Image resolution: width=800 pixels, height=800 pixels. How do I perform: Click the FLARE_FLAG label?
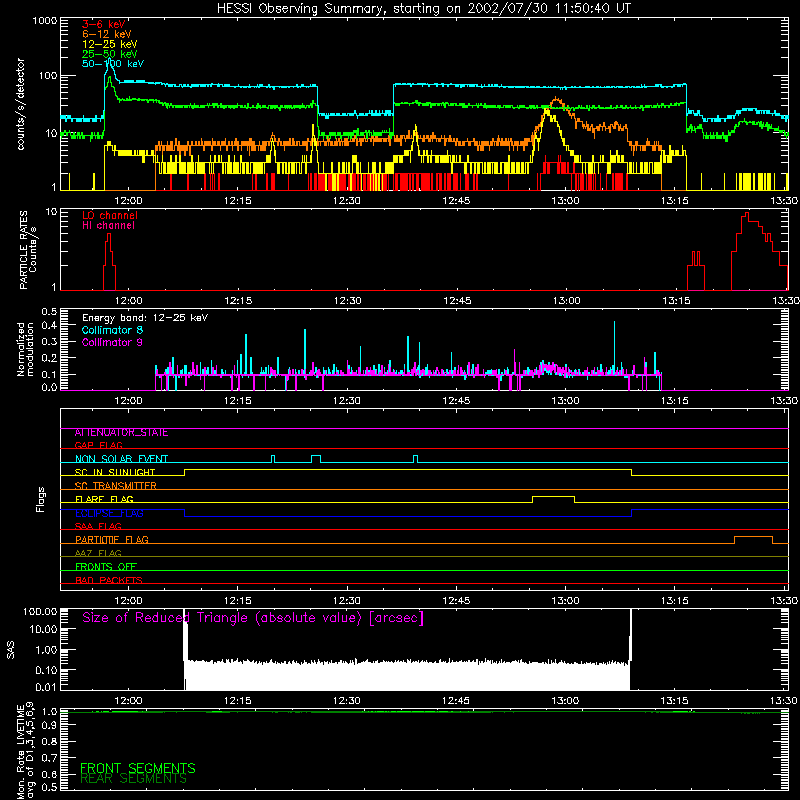pyautogui.click(x=104, y=499)
